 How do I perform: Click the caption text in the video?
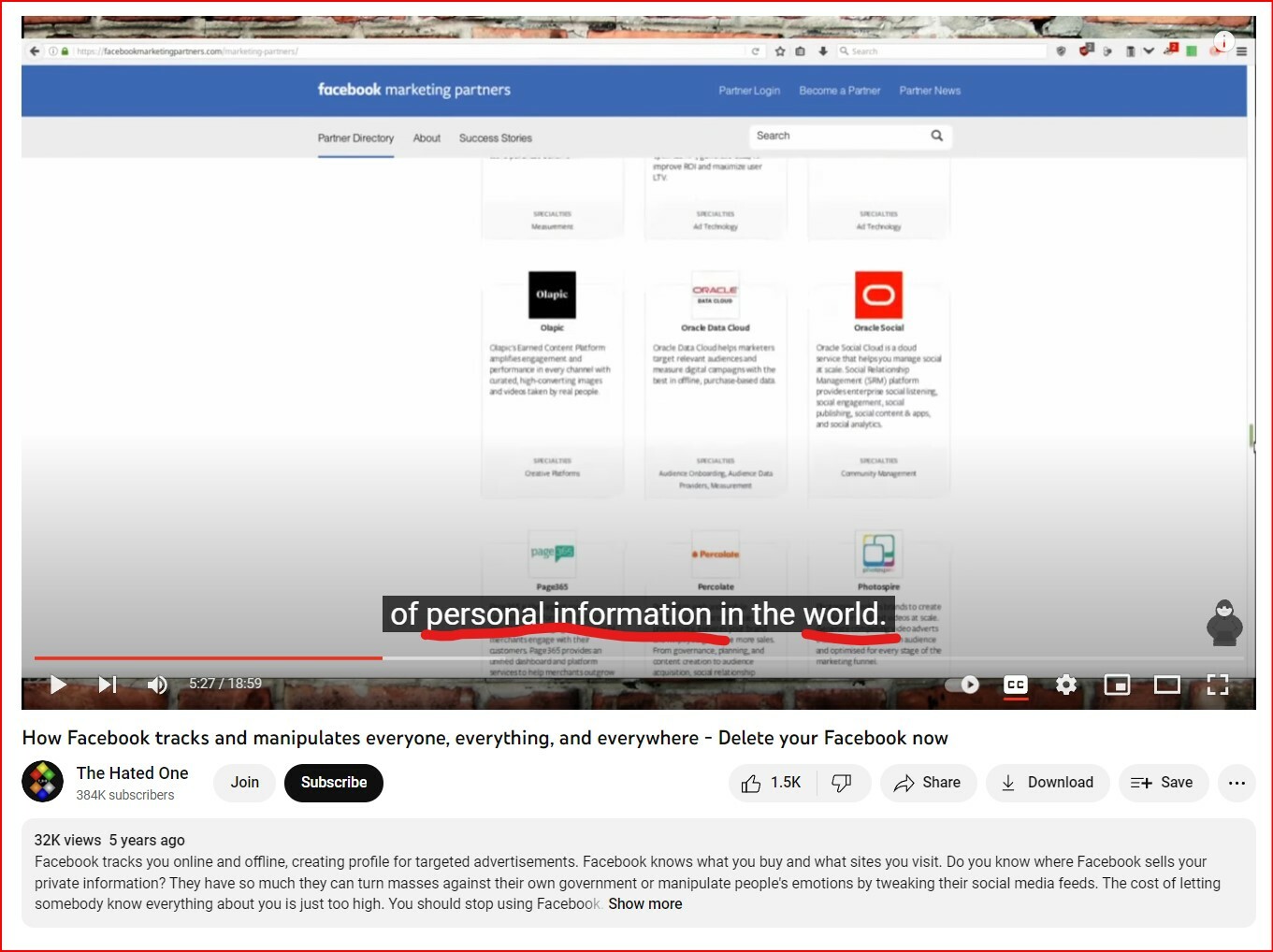click(x=639, y=614)
